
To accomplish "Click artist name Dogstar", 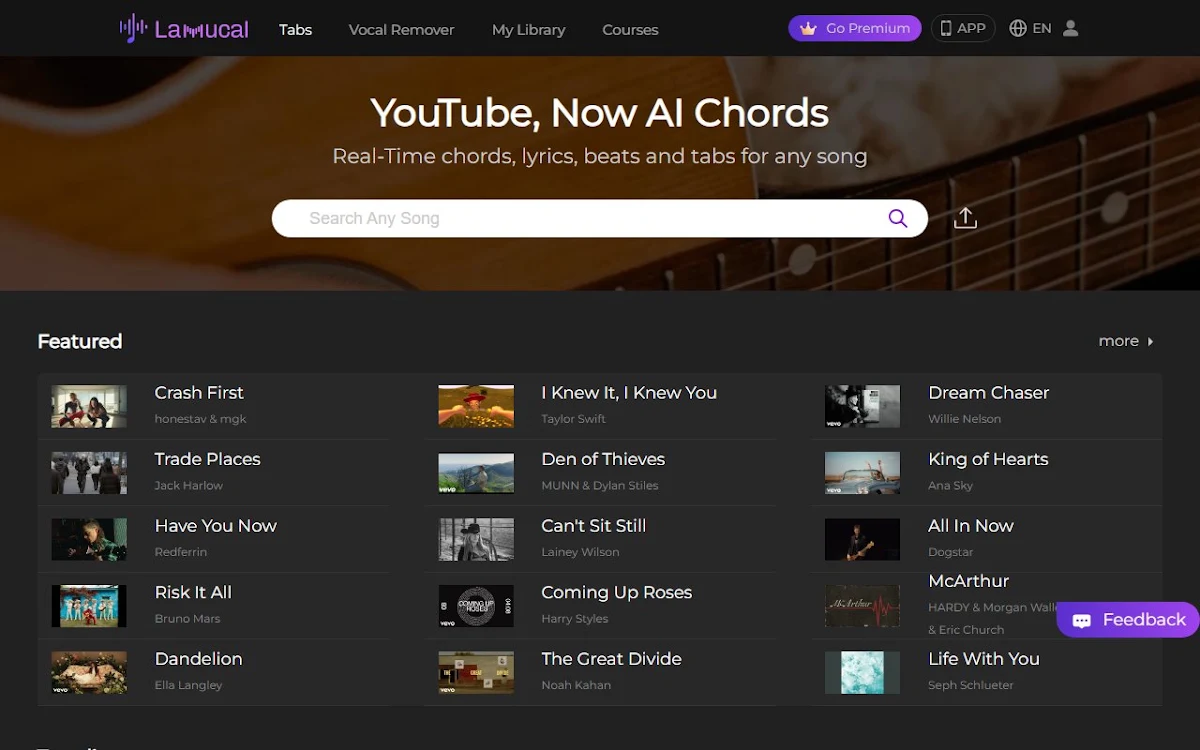I will [950, 552].
